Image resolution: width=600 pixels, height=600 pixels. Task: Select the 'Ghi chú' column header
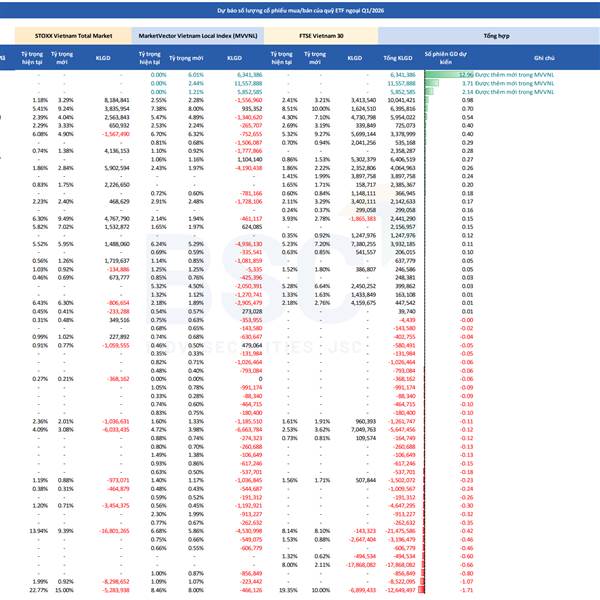544,58
